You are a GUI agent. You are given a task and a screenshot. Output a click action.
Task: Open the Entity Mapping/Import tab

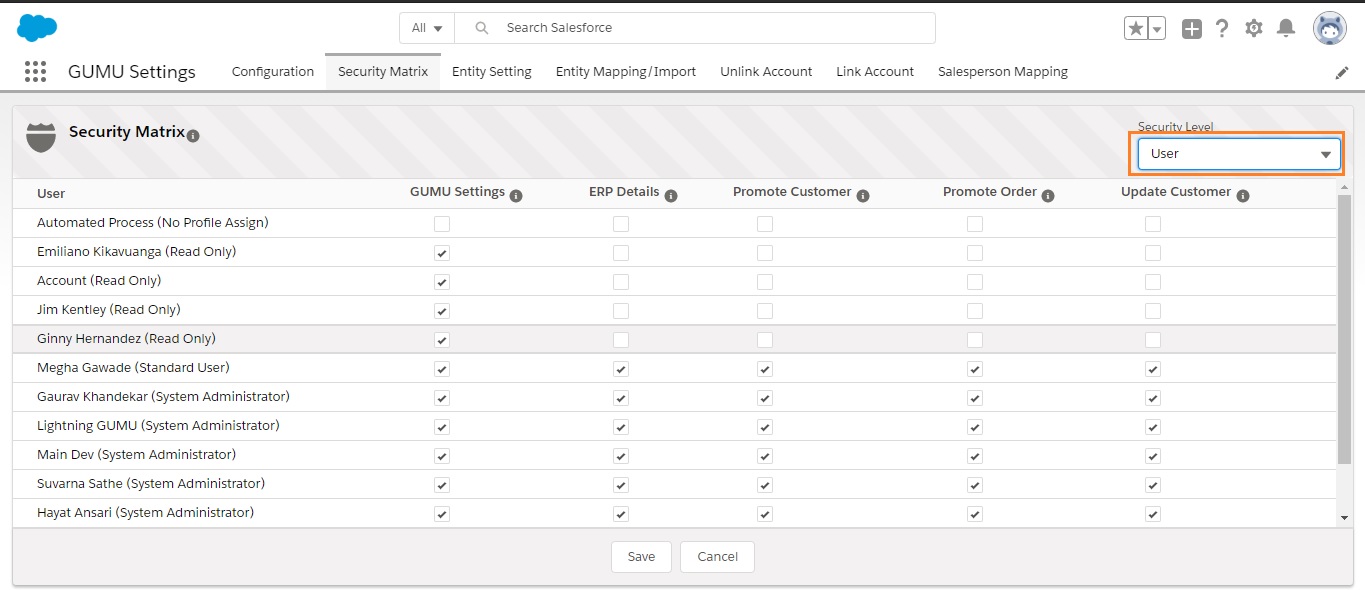626,72
